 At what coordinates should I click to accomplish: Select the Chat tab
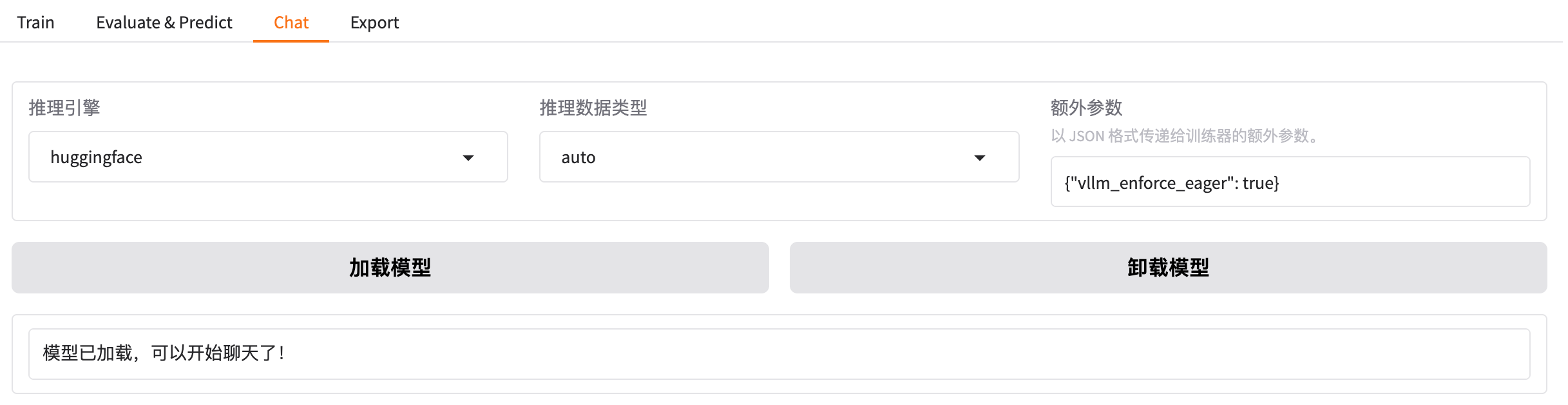click(x=291, y=22)
